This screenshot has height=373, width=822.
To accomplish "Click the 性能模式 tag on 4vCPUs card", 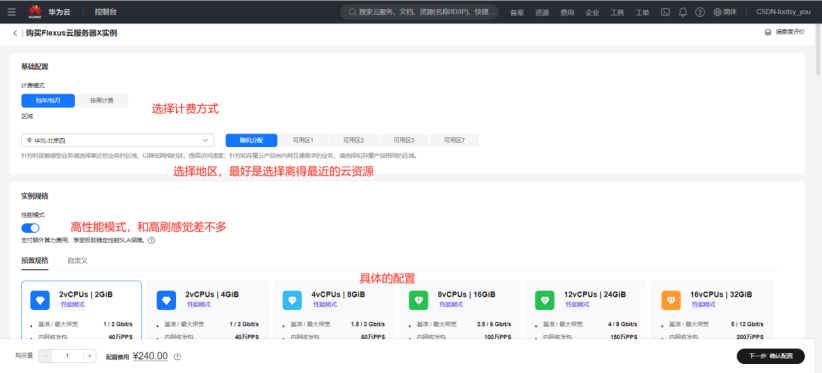I will pyautogui.click(x=325, y=304).
